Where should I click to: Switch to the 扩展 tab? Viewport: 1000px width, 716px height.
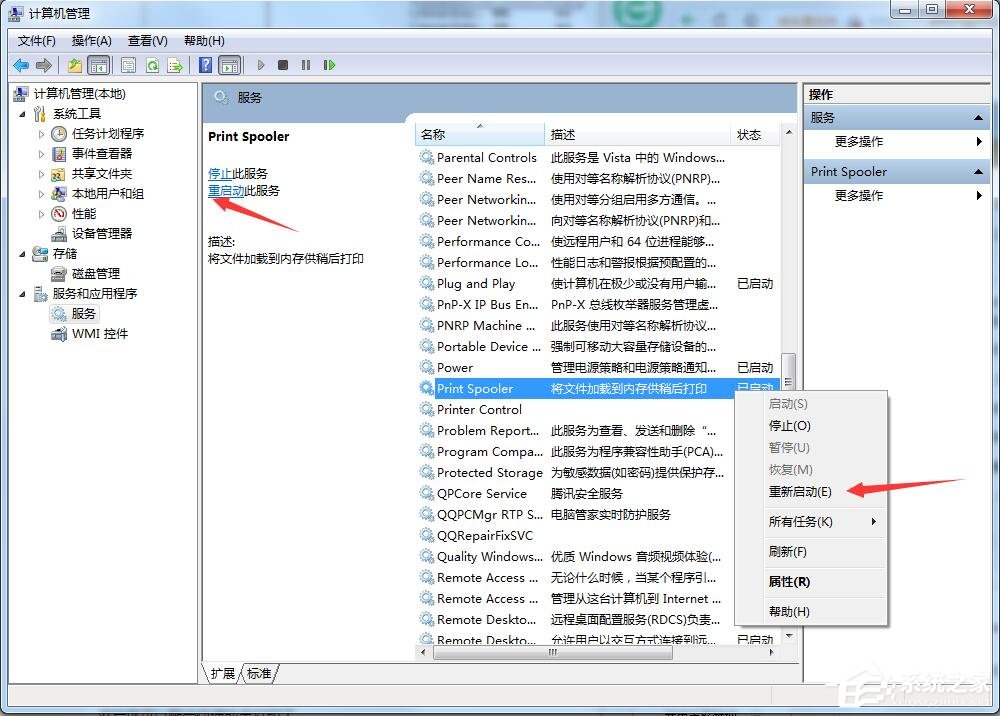point(223,673)
